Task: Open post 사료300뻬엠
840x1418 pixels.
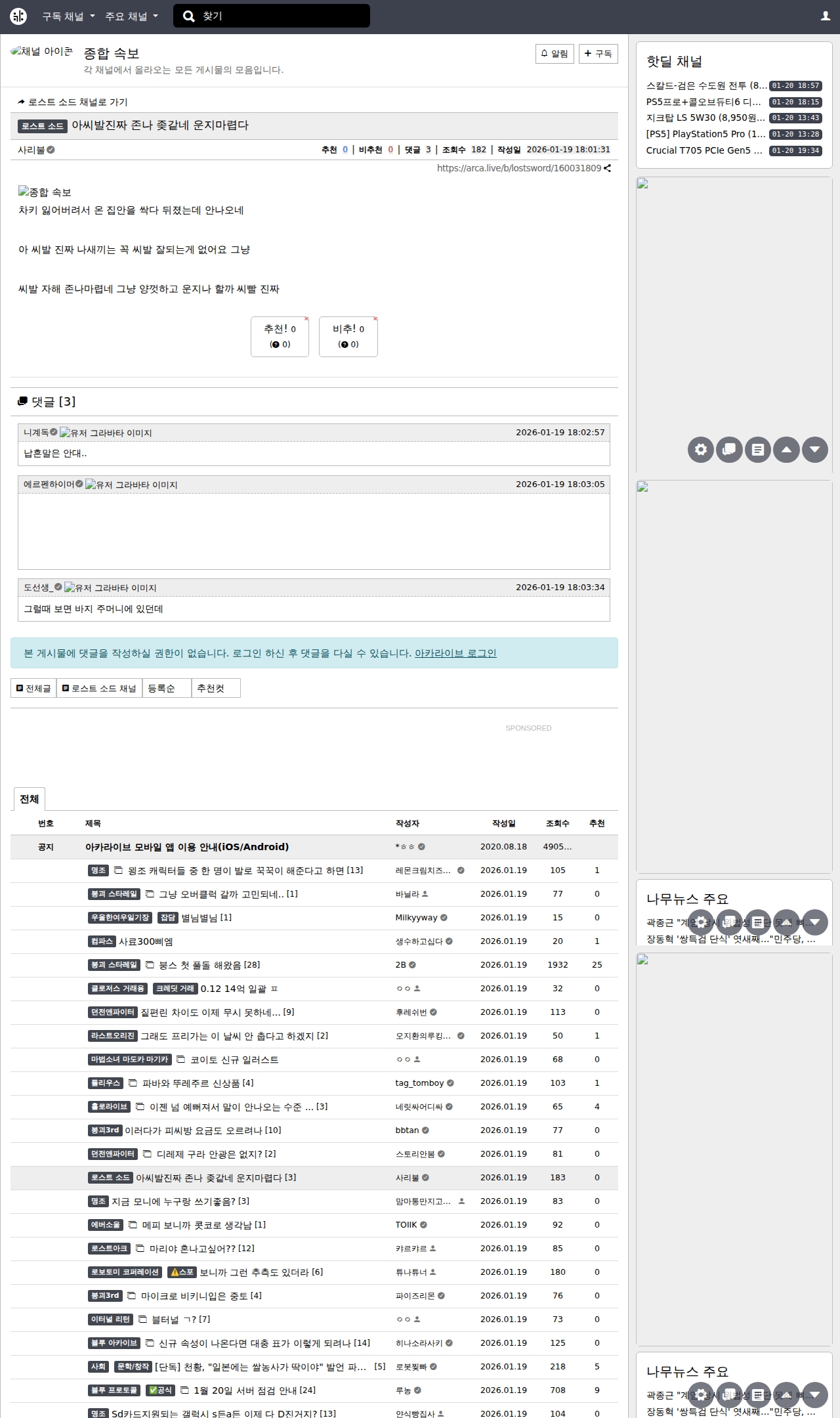Action: pos(146,941)
